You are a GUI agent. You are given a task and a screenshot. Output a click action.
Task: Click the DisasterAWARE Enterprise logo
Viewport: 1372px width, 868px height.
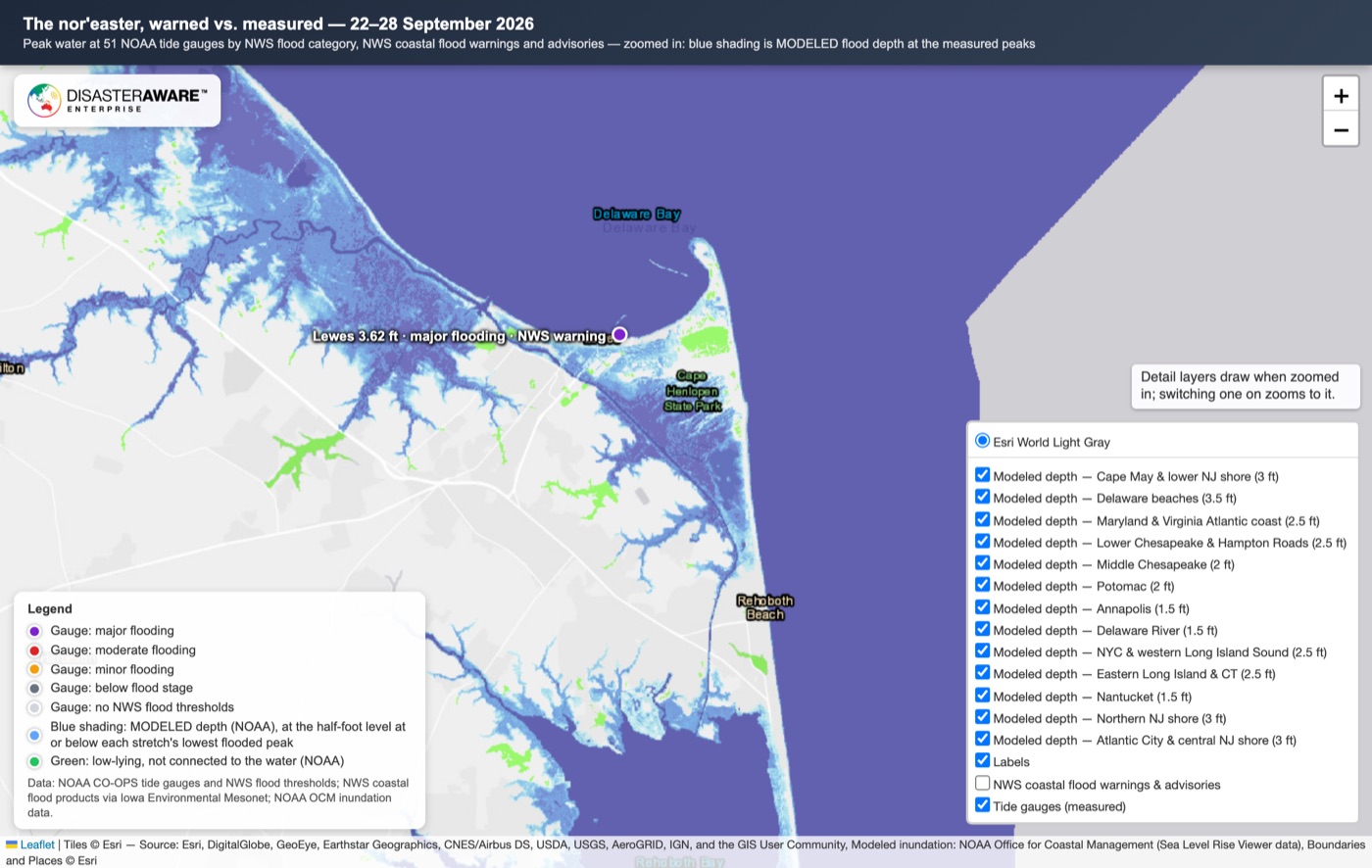118,100
